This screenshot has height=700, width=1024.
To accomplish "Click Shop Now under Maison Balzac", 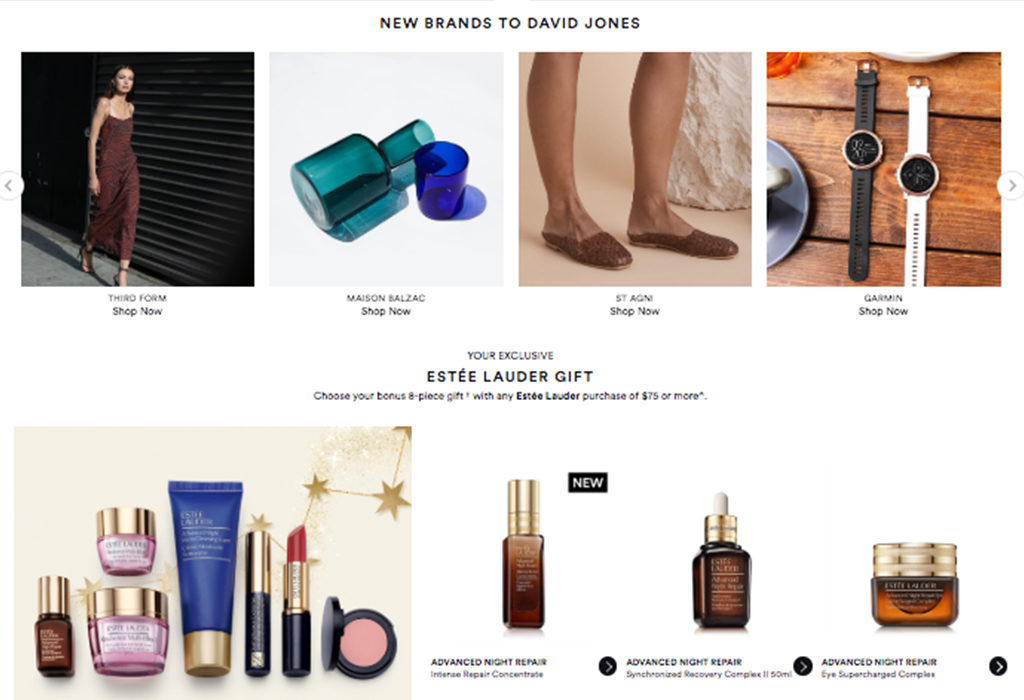I will click(386, 311).
